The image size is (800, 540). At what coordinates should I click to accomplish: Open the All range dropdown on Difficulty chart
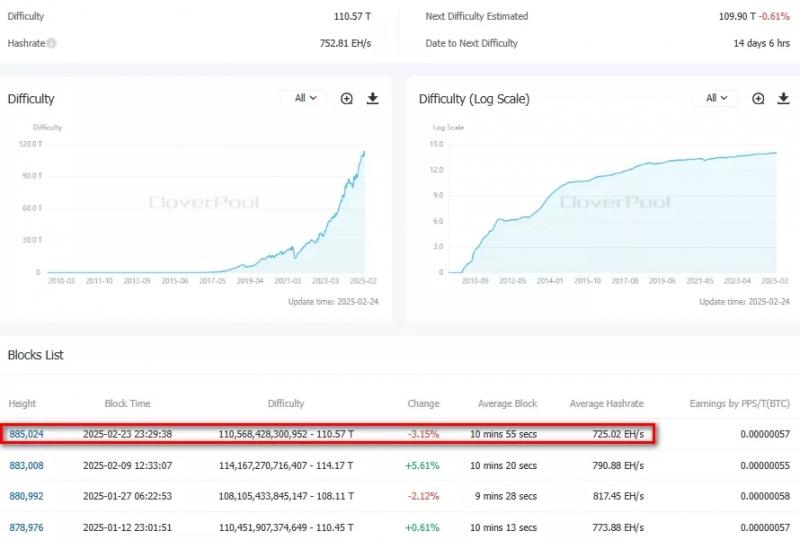click(x=305, y=98)
